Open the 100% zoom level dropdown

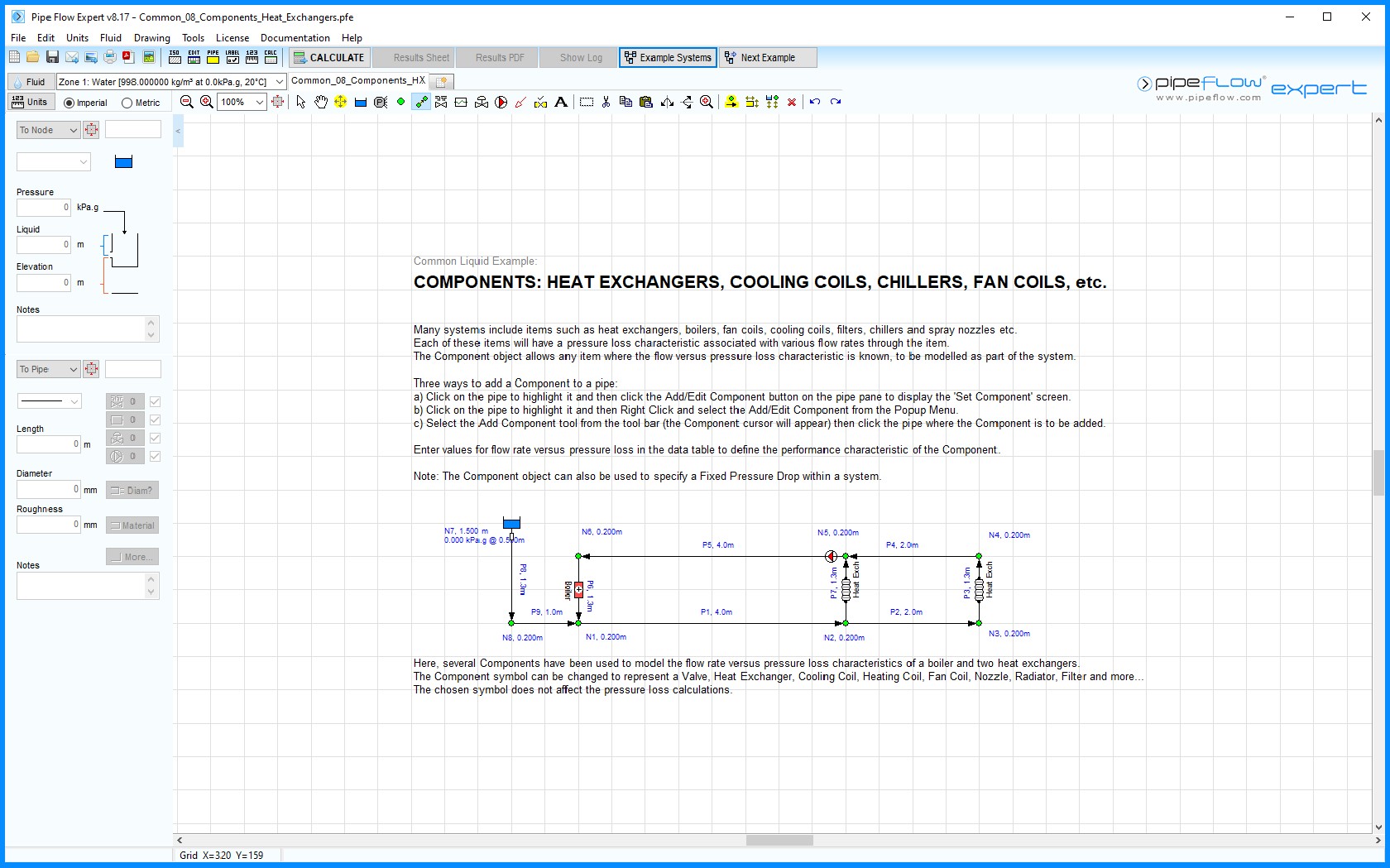(x=259, y=102)
